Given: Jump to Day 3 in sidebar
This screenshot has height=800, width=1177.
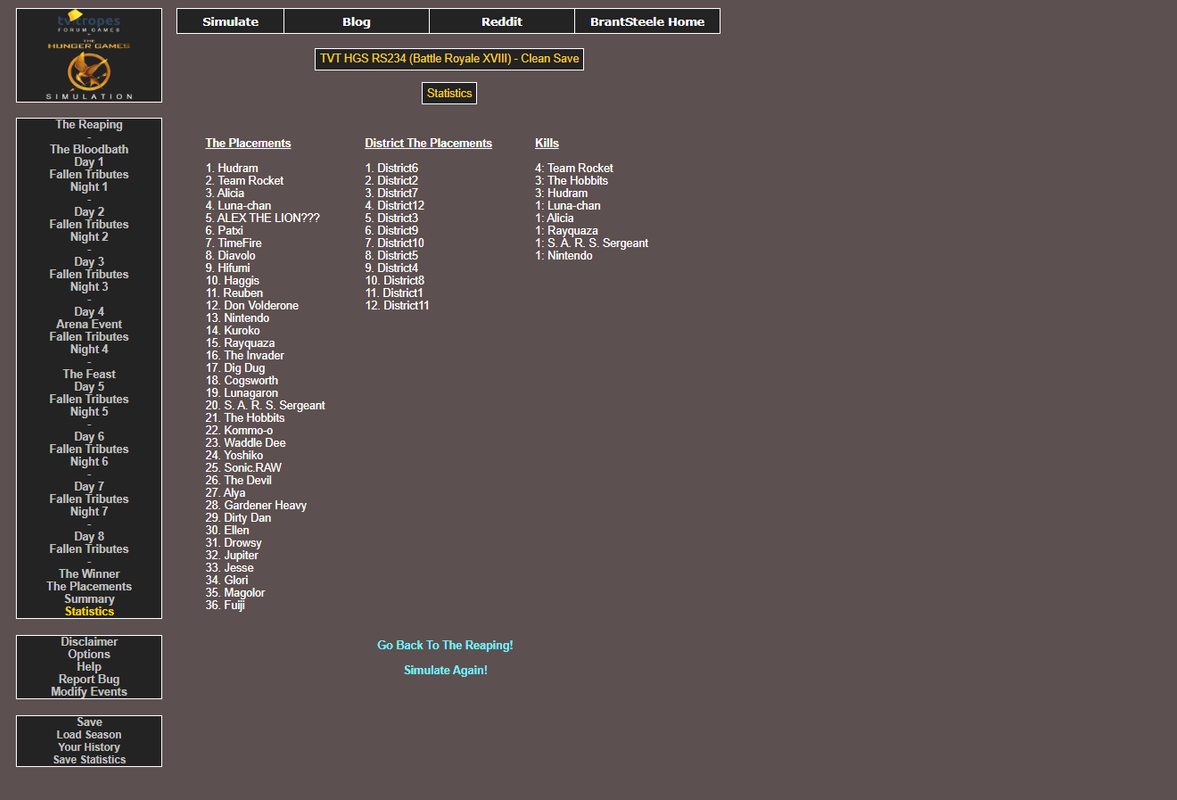Looking at the screenshot, I should [89, 262].
